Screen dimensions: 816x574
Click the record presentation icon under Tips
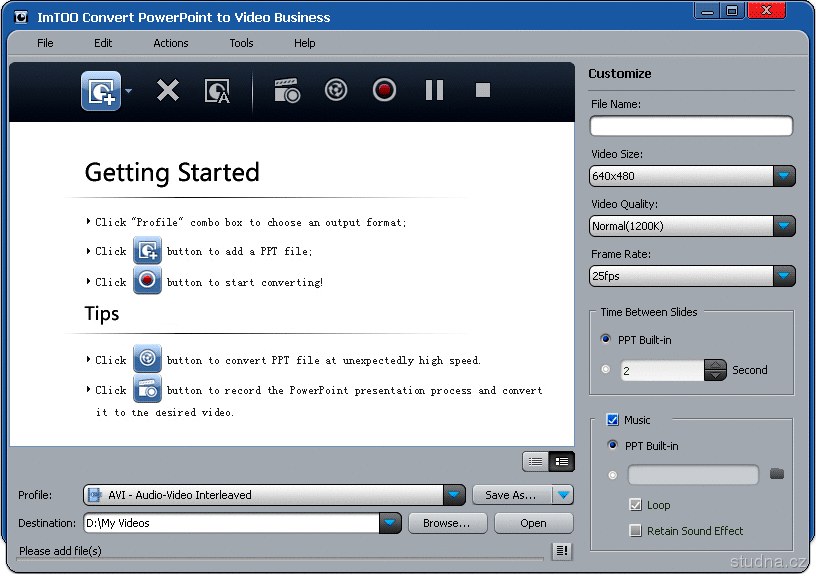coord(147,389)
